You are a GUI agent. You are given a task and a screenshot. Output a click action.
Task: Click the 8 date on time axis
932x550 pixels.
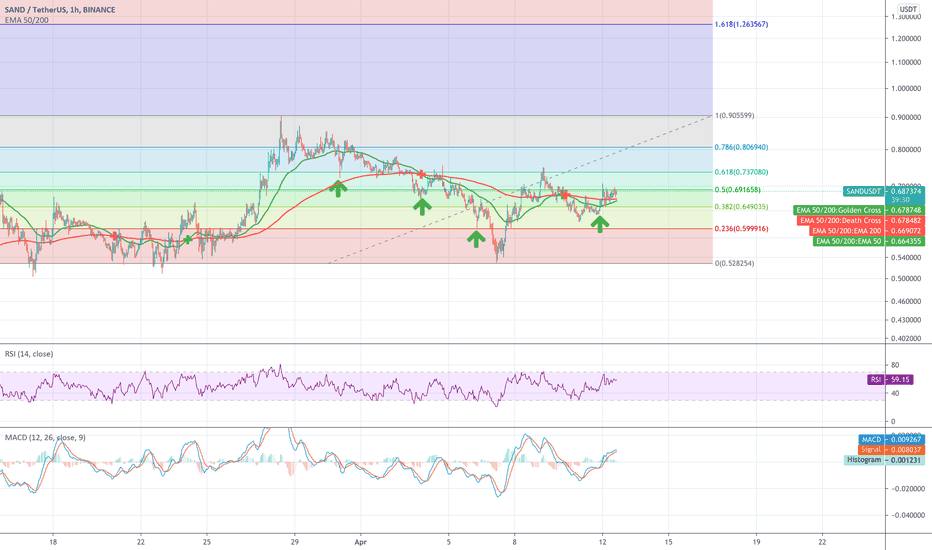515,542
